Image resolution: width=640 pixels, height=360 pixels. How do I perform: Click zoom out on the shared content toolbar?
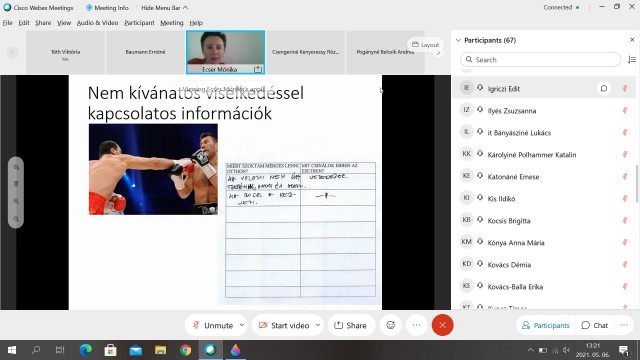tap(16, 219)
